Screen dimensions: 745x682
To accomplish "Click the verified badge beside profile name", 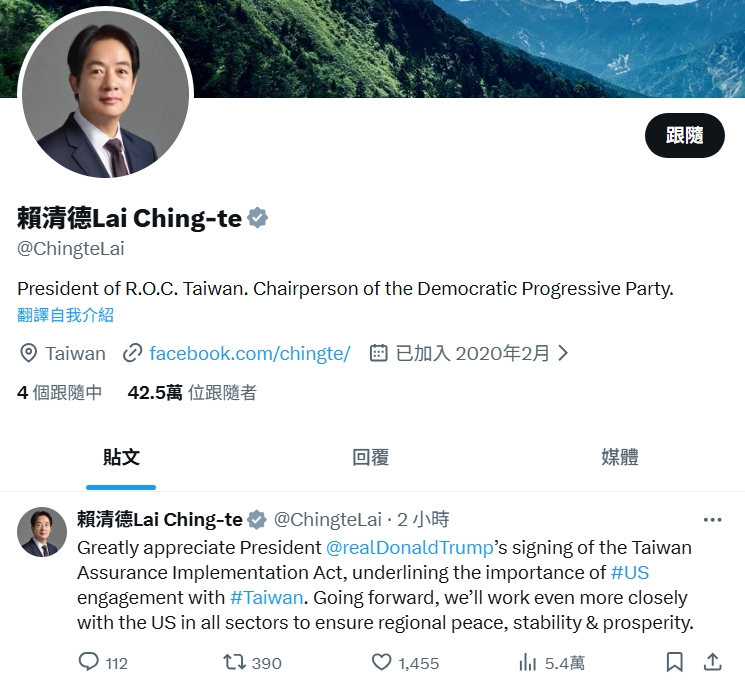I will click(x=258, y=218).
